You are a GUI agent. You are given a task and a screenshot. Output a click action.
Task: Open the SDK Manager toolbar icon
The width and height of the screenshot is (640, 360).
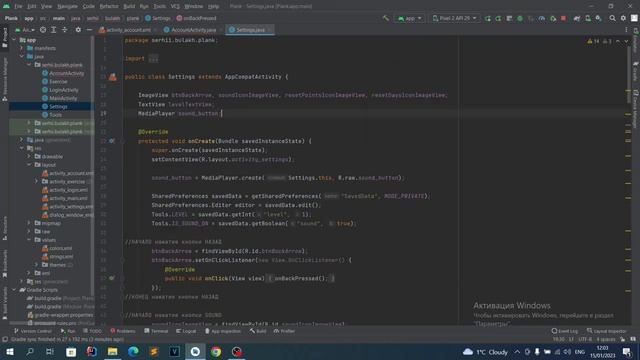pos(598,18)
